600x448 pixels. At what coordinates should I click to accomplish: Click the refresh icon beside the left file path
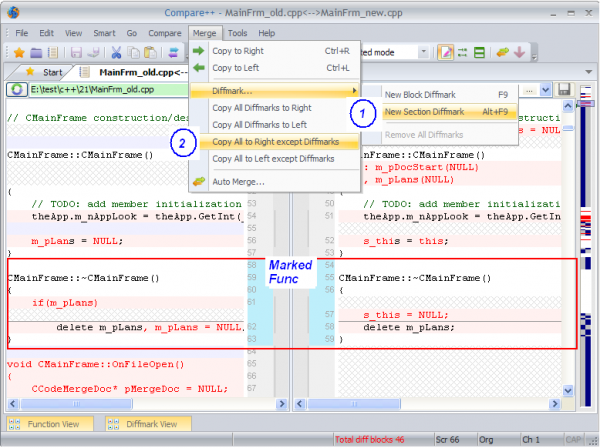point(16,90)
